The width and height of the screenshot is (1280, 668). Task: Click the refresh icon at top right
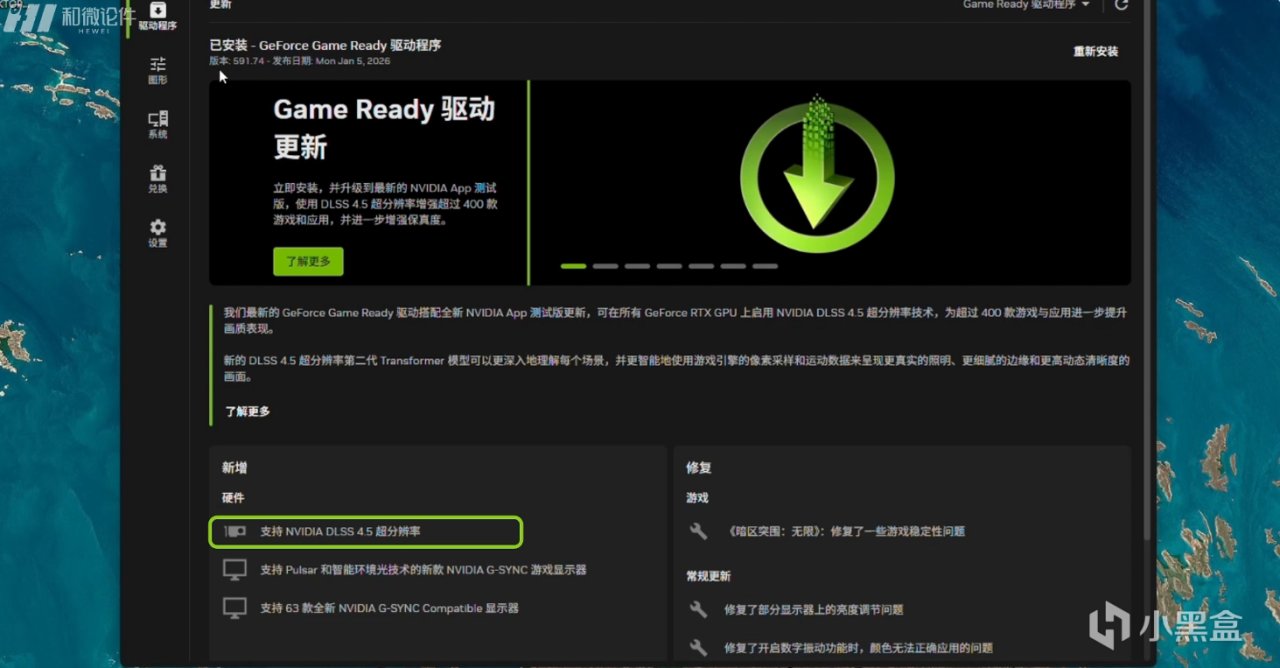click(x=1121, y=5)
